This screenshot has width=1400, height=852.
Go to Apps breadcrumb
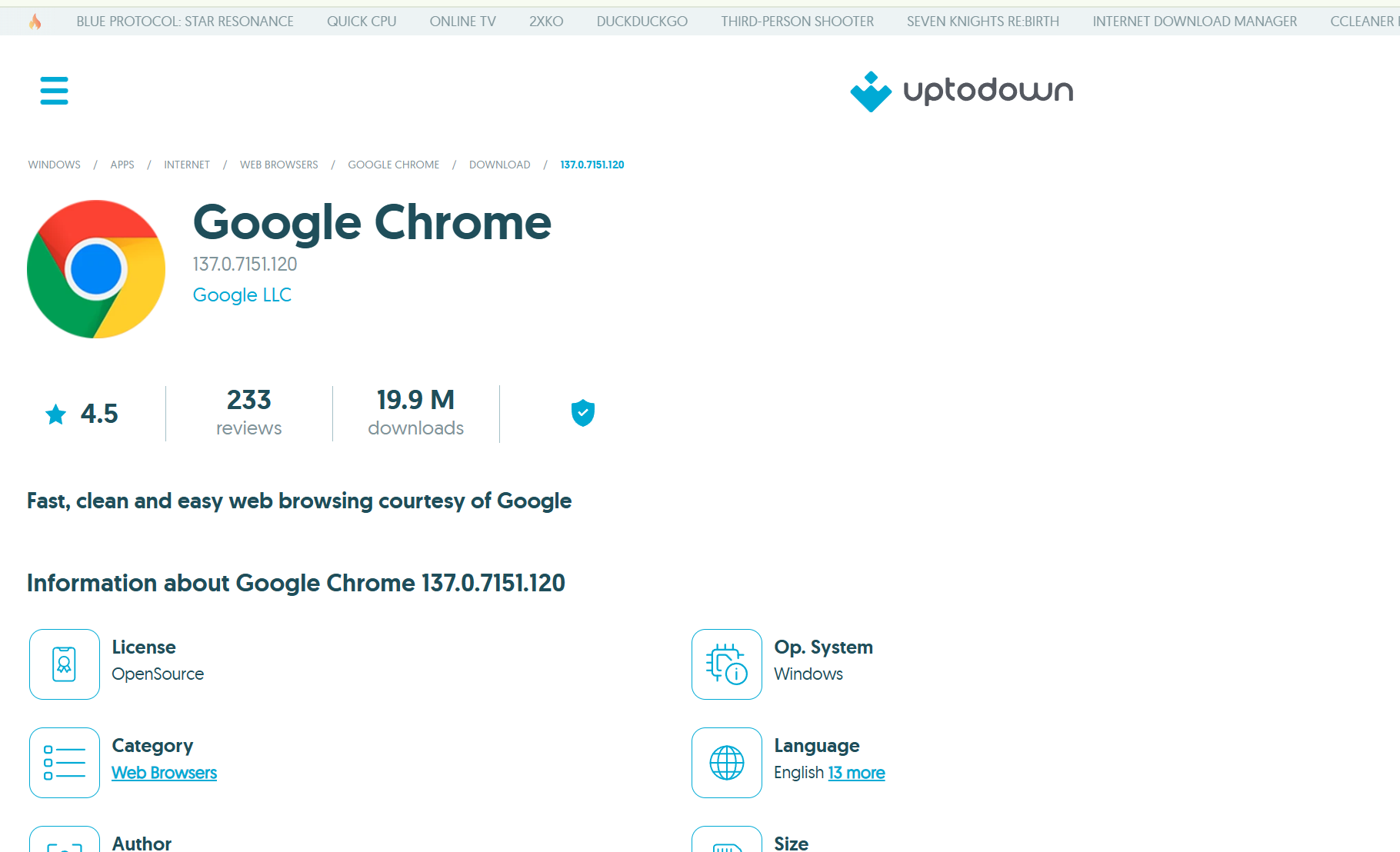click(122, 165)
